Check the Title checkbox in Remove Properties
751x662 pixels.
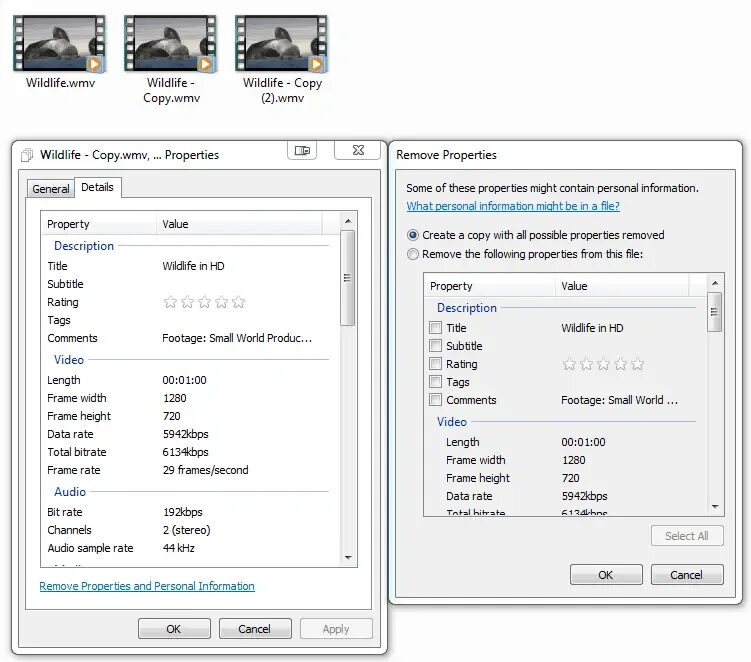pos(435,328)
